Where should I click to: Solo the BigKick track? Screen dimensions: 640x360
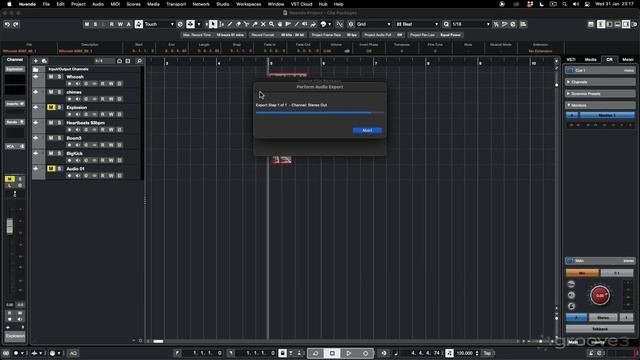[x=59, y=153]
